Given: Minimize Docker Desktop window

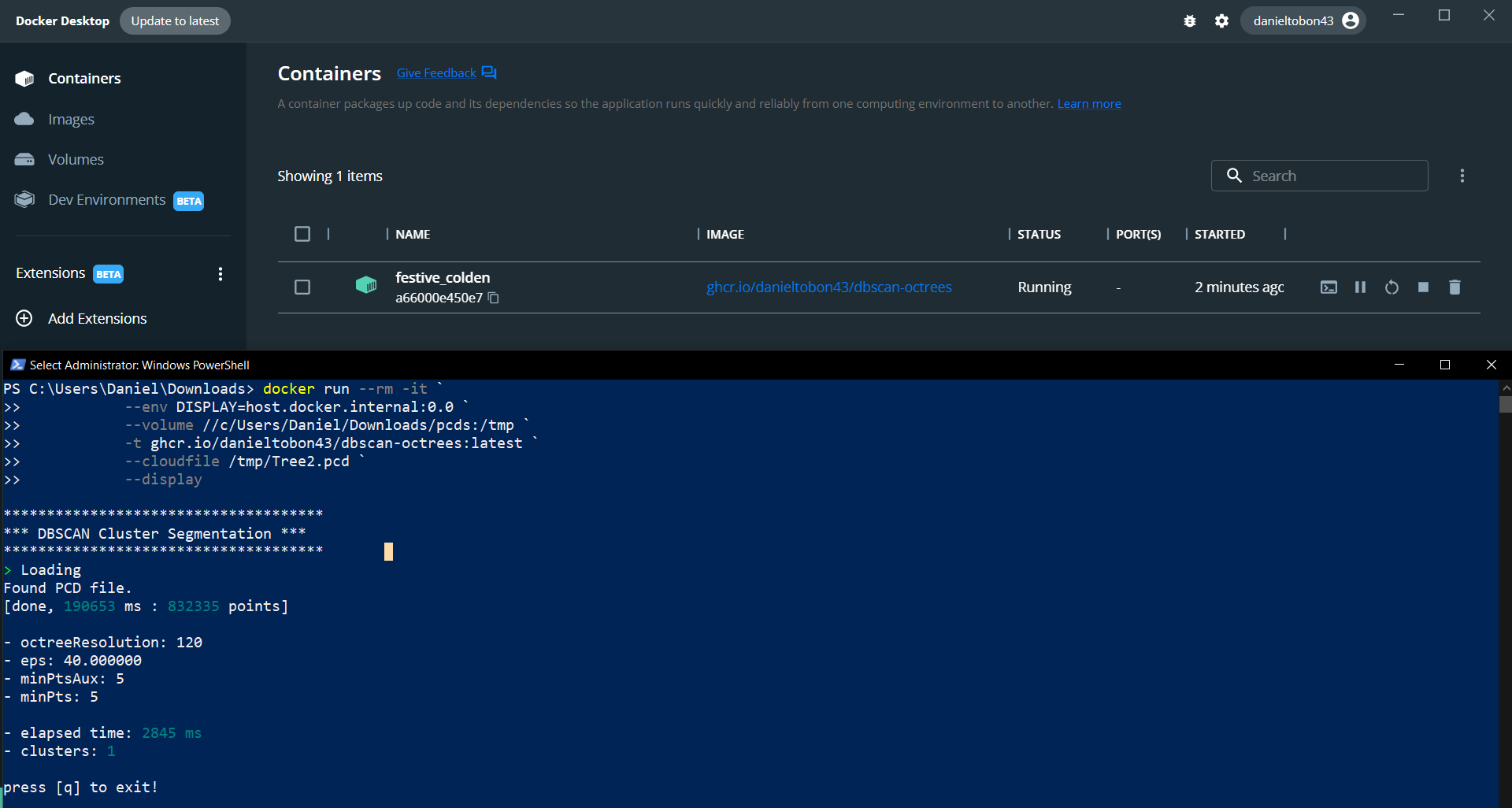Looking at the screenshot, I should (1399, 15).
